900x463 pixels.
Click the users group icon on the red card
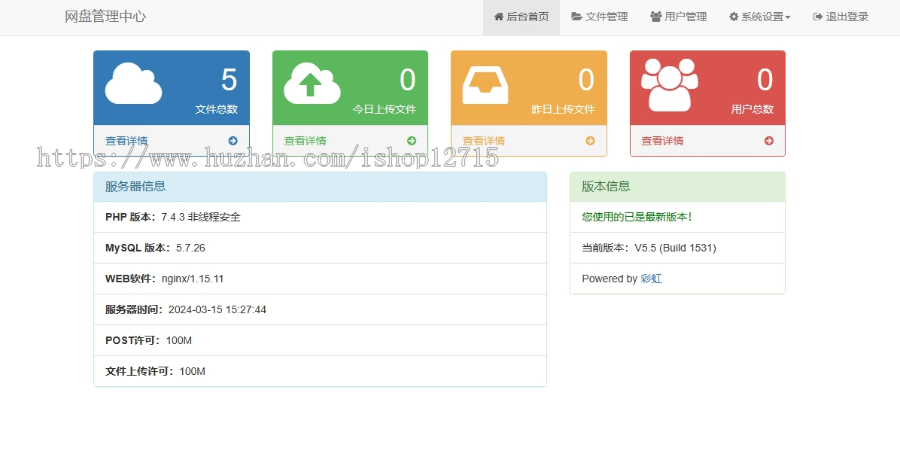(669, 85)
